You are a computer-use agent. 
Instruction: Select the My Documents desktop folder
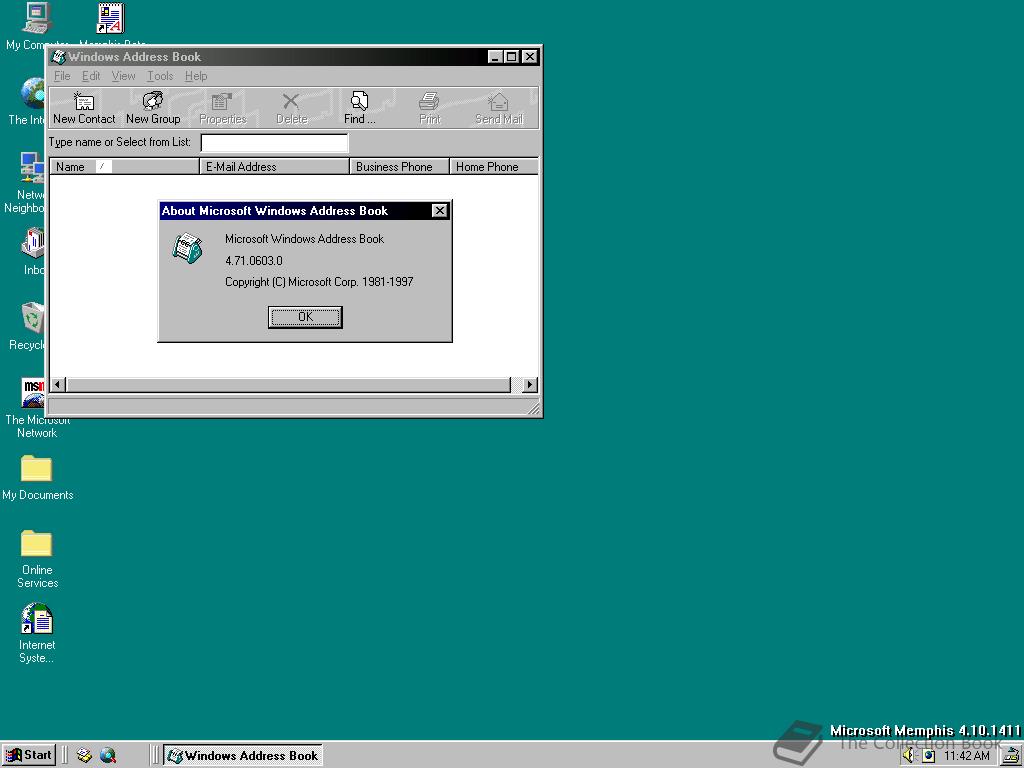[x=37, y=478]
